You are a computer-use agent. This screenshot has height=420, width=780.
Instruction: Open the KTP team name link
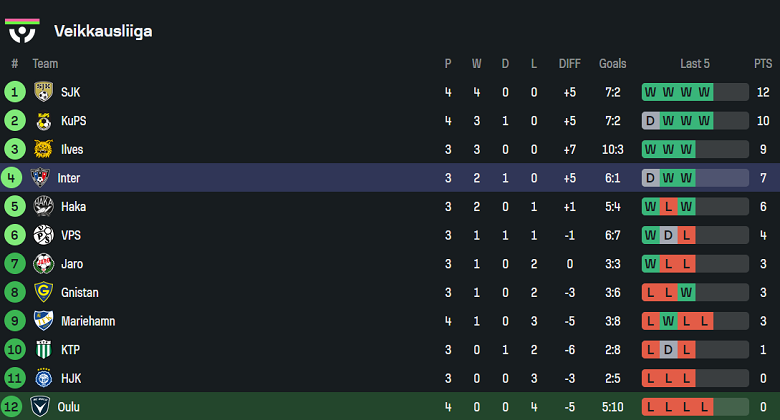(70, 350)
